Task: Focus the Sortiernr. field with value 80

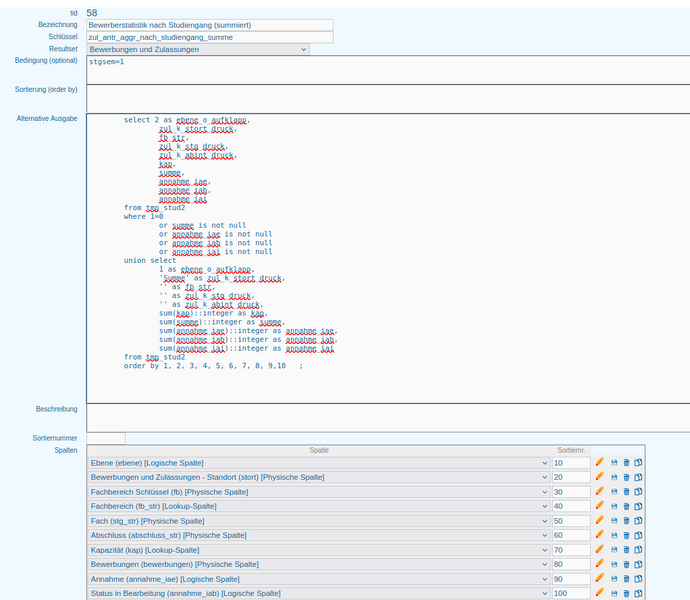Action: tap(571, 564)
